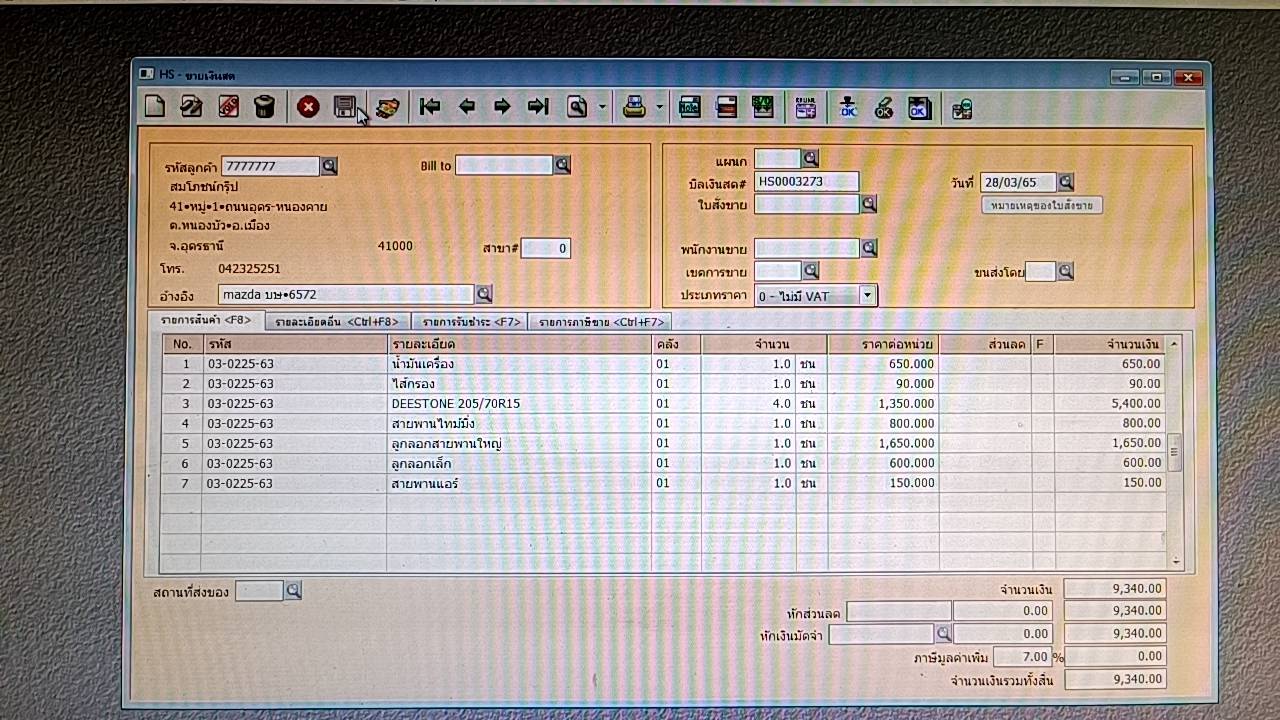This screenshot has width=1280, height=720.
Task: Switch to รายการภาษีขาย <Ctrl+F7> tab
Action: 601,322
